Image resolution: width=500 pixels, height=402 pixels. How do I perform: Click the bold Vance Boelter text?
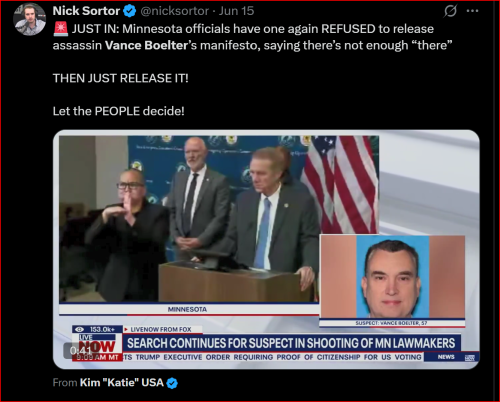pyautogui.click(x=146, y=45)
